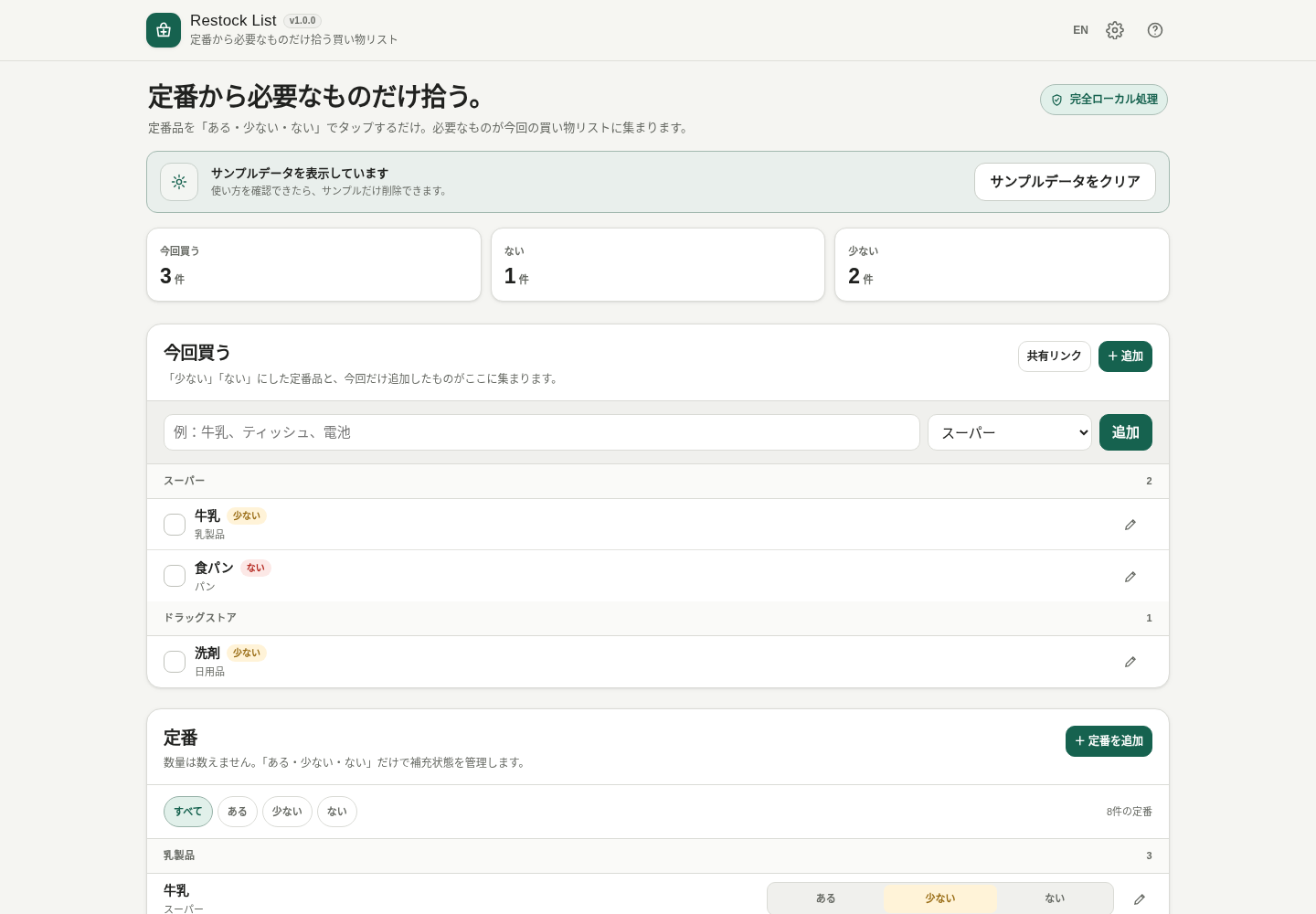
Task: Select the ある filter tab
Action: 238,812
